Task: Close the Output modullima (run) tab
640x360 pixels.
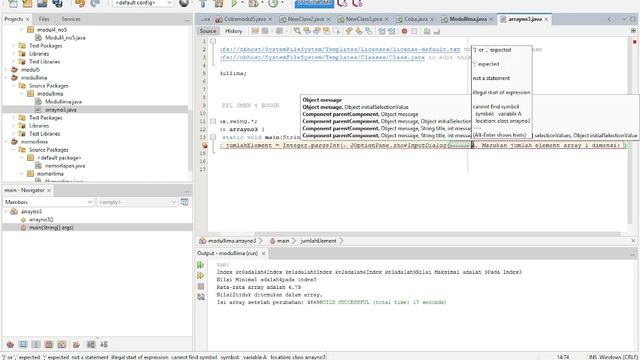Action: (x=263, y=253)
